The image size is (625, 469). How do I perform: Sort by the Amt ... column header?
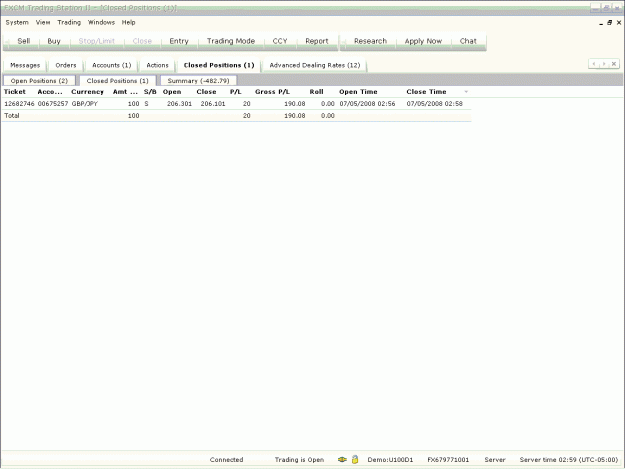click(125, 92)
